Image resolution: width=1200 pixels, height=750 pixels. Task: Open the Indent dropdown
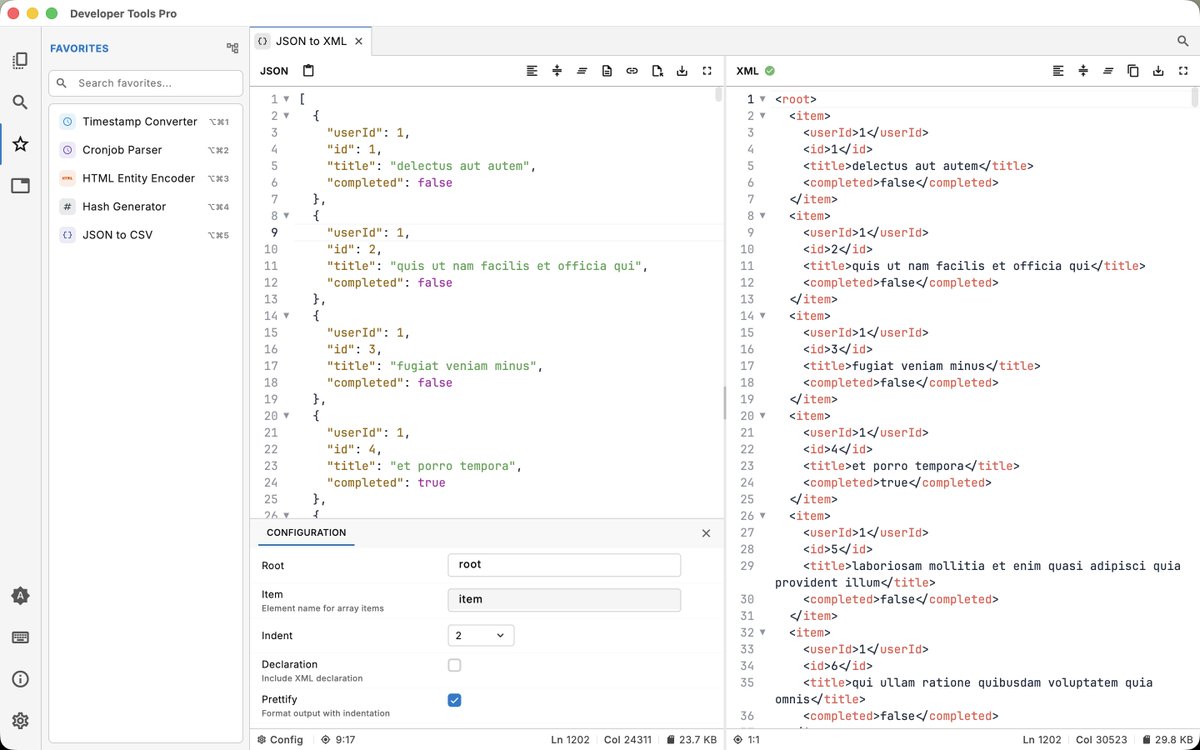point(481,635)
